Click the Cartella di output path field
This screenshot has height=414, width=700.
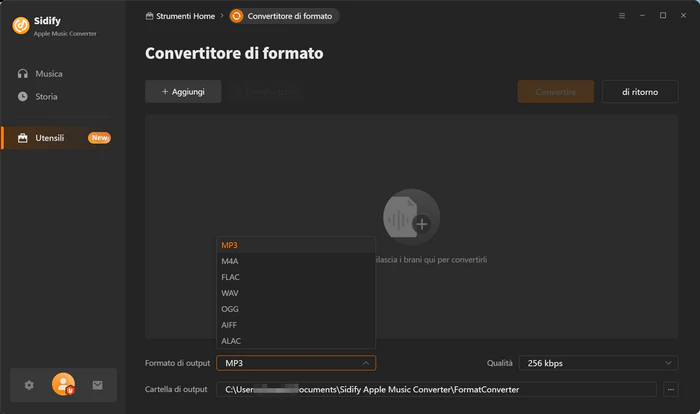(436, 389)
